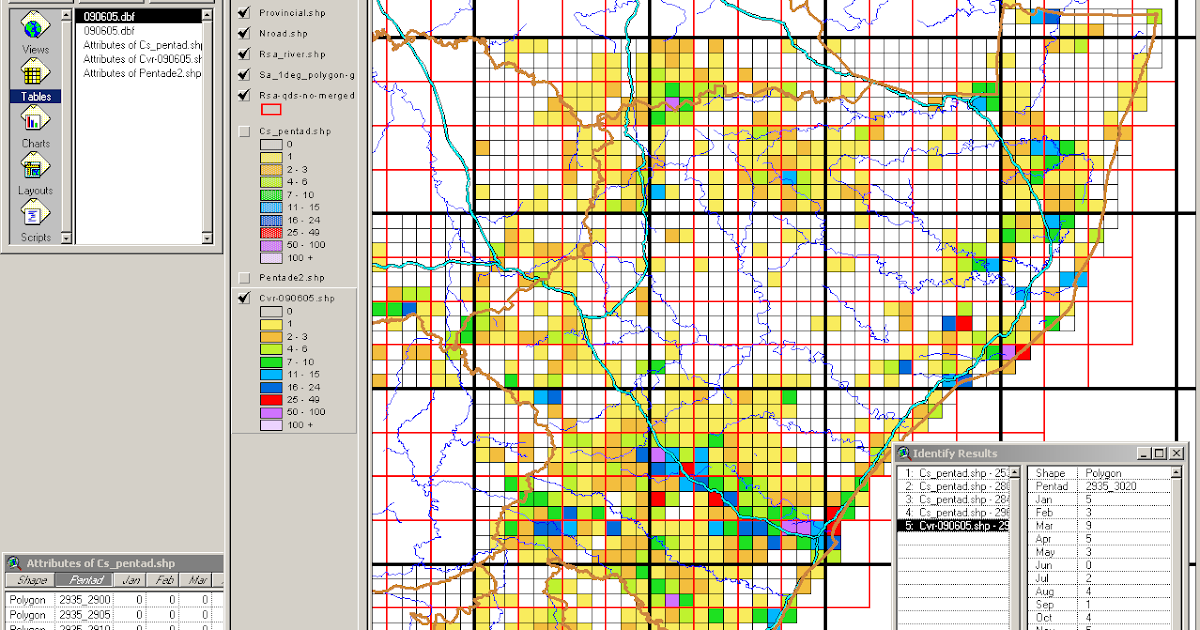
Task: Click up arrow of Identify Results field scrollbar
Action: (x=1177, y=472)
